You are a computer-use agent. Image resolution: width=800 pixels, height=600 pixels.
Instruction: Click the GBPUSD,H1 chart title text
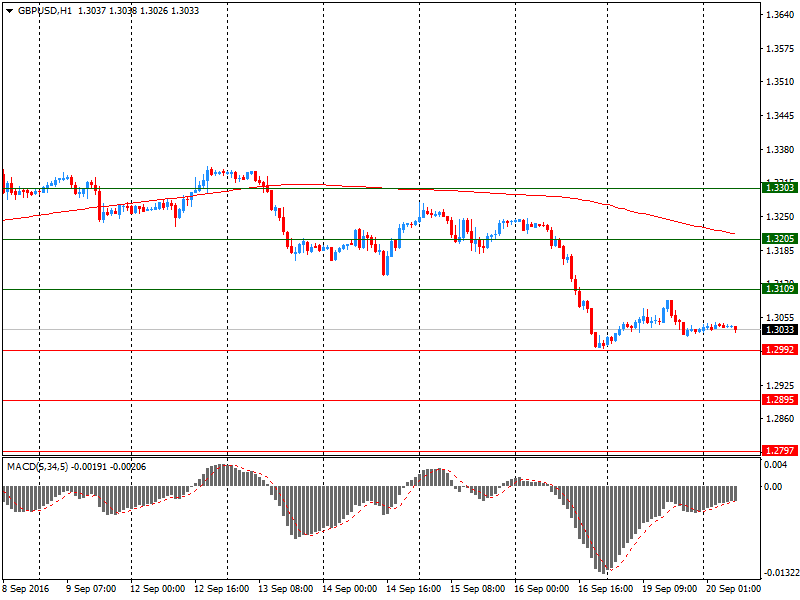[45, 11]
